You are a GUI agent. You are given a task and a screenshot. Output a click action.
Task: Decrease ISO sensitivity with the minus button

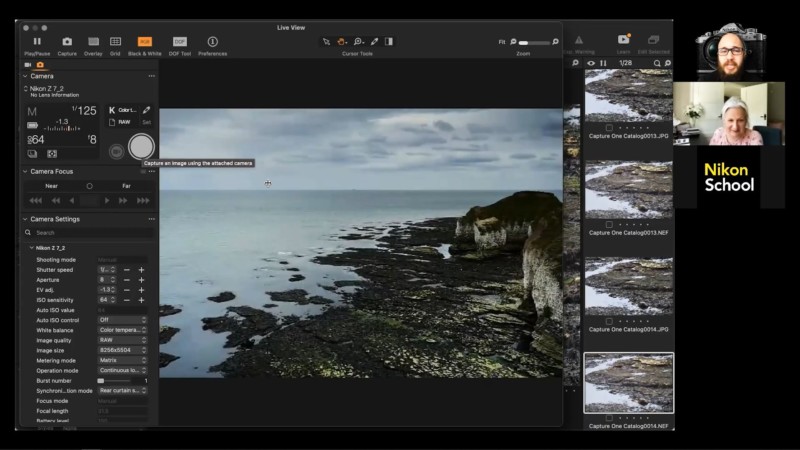pos(127,300)
